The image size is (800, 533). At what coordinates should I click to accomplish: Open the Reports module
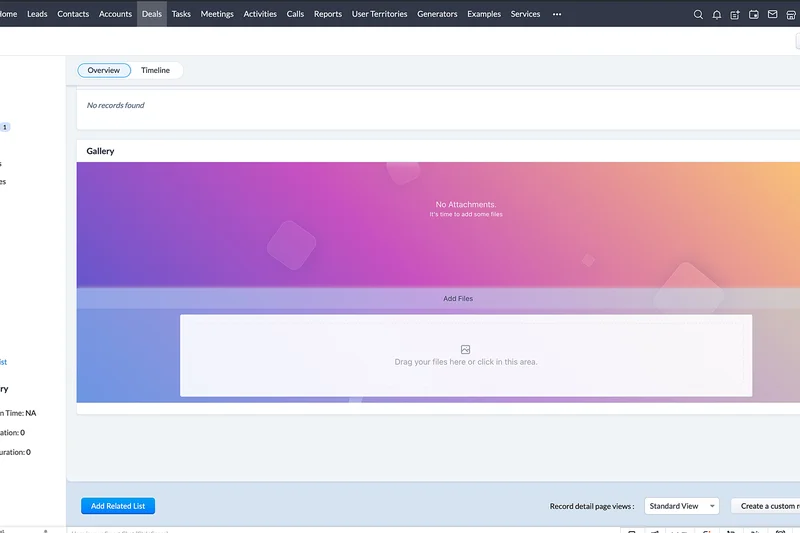coord(328,14)
